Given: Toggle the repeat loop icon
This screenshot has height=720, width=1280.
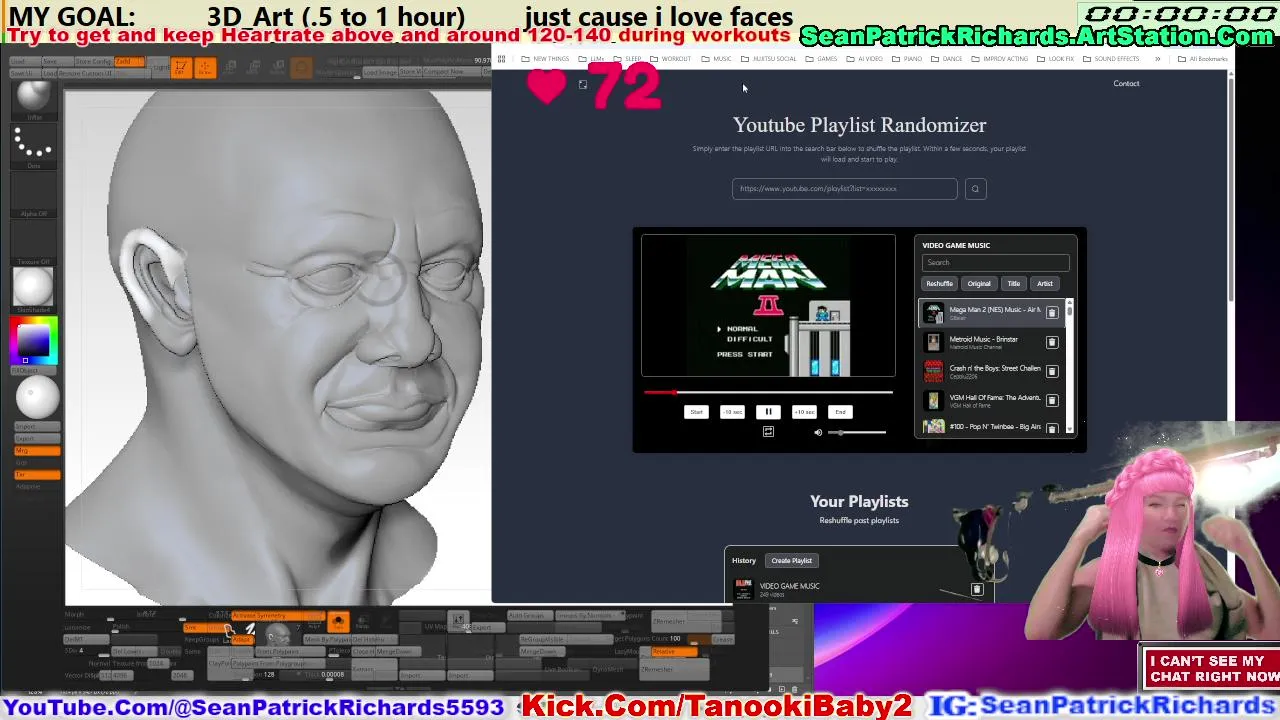Looking at the screenshot, I should coord(768,432).
